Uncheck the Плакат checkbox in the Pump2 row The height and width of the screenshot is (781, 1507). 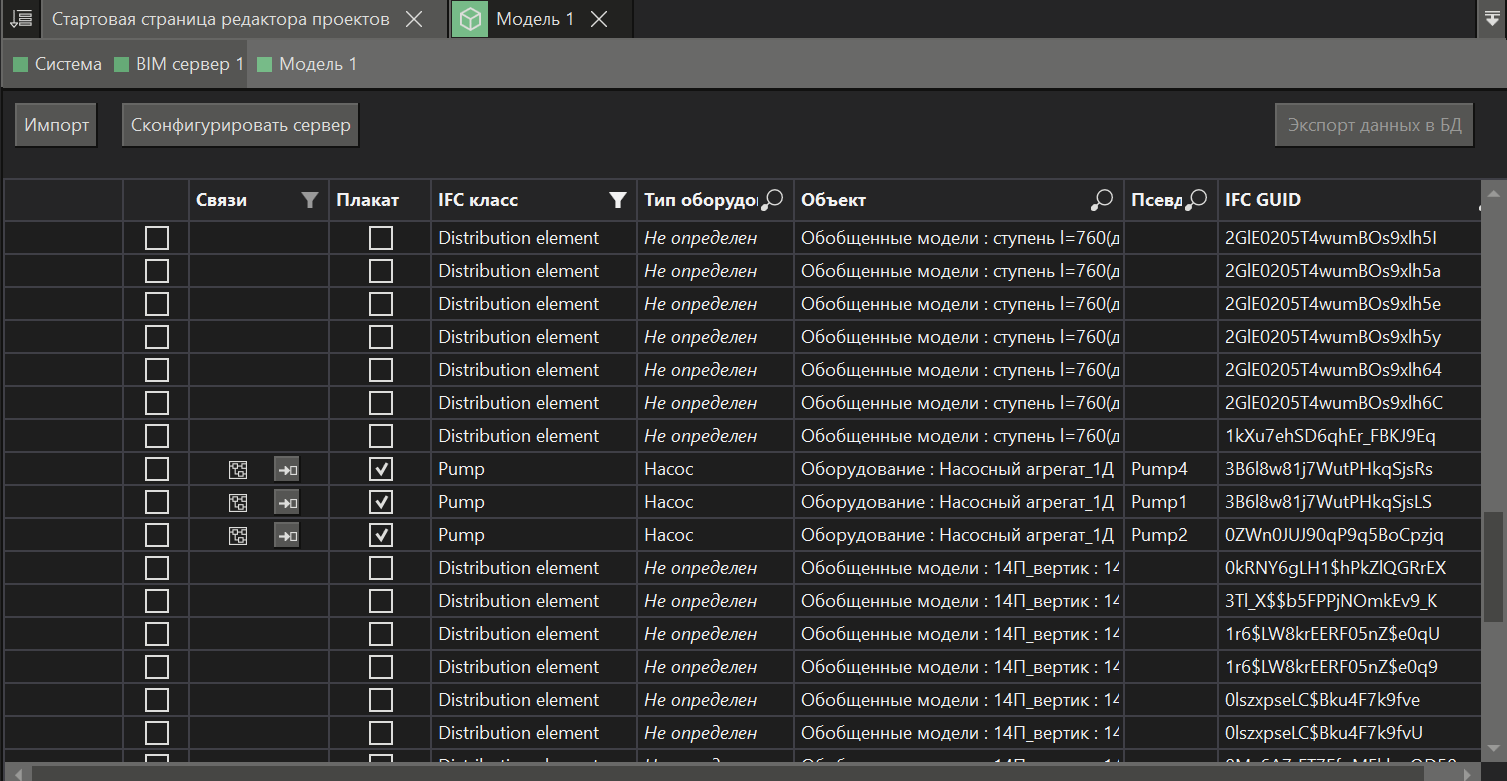[x=381, y=535]
